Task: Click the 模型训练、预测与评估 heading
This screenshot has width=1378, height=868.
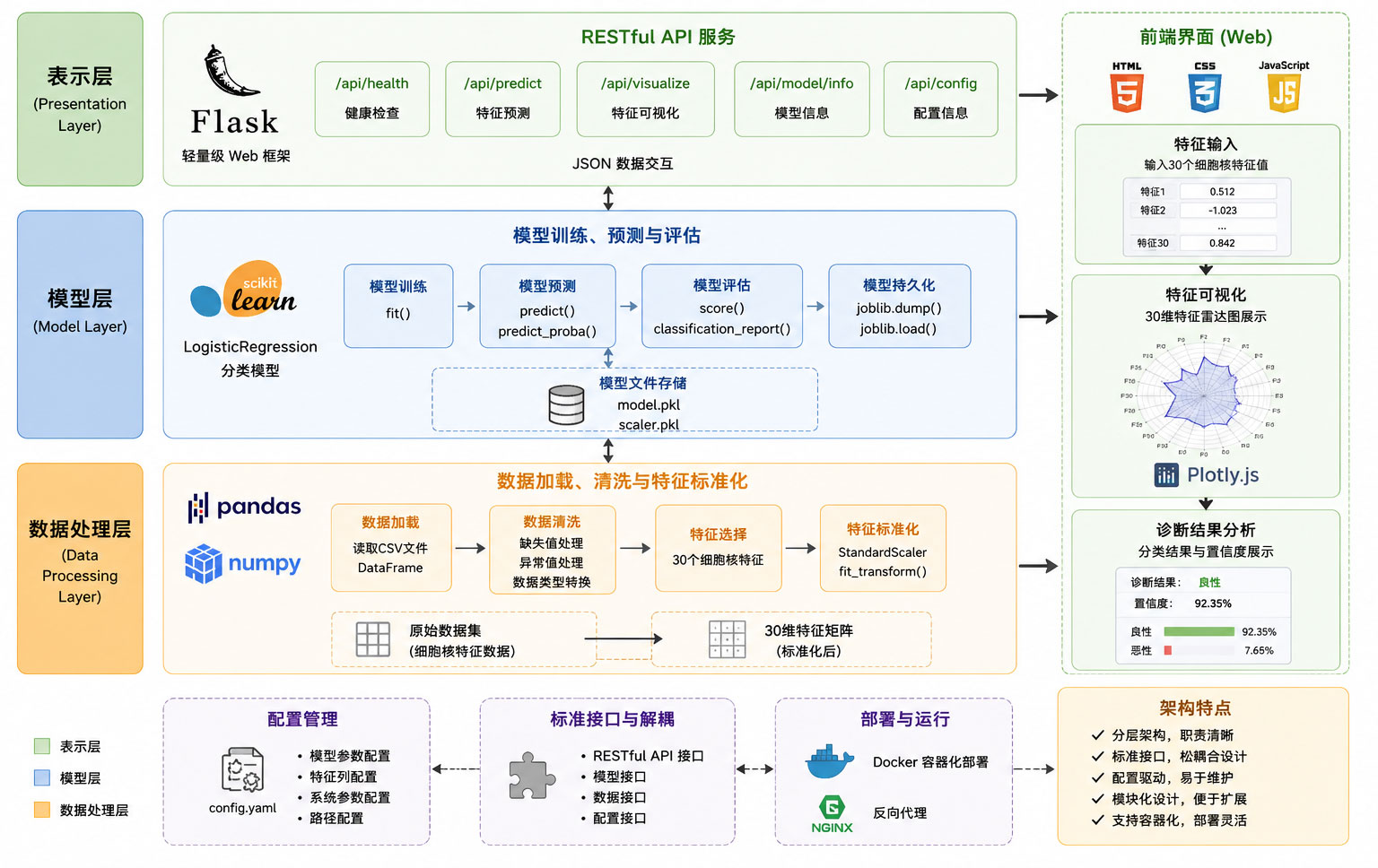Action: coord(606,235)
